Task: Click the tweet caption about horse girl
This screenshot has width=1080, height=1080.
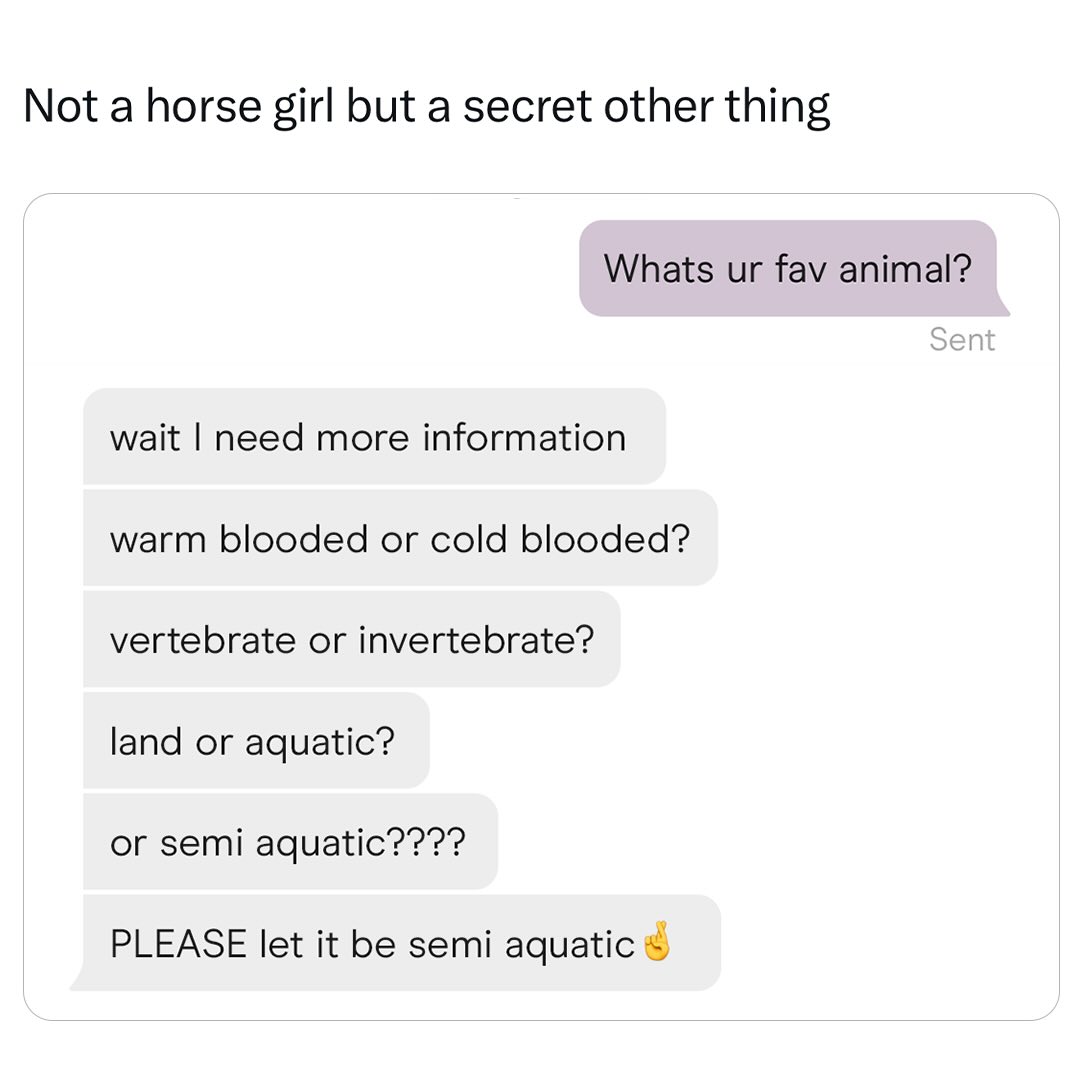Action: click(426, 107)
